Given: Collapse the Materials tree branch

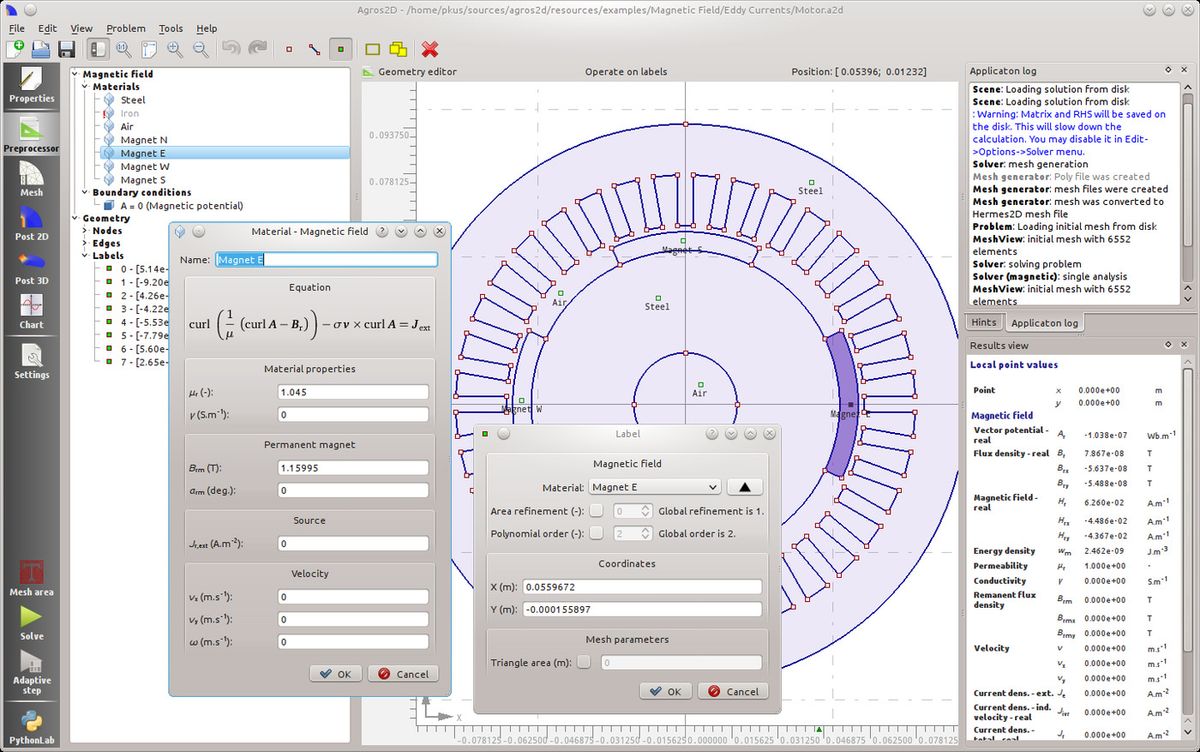Looking at the screenshot, I should tap(85, 87).
